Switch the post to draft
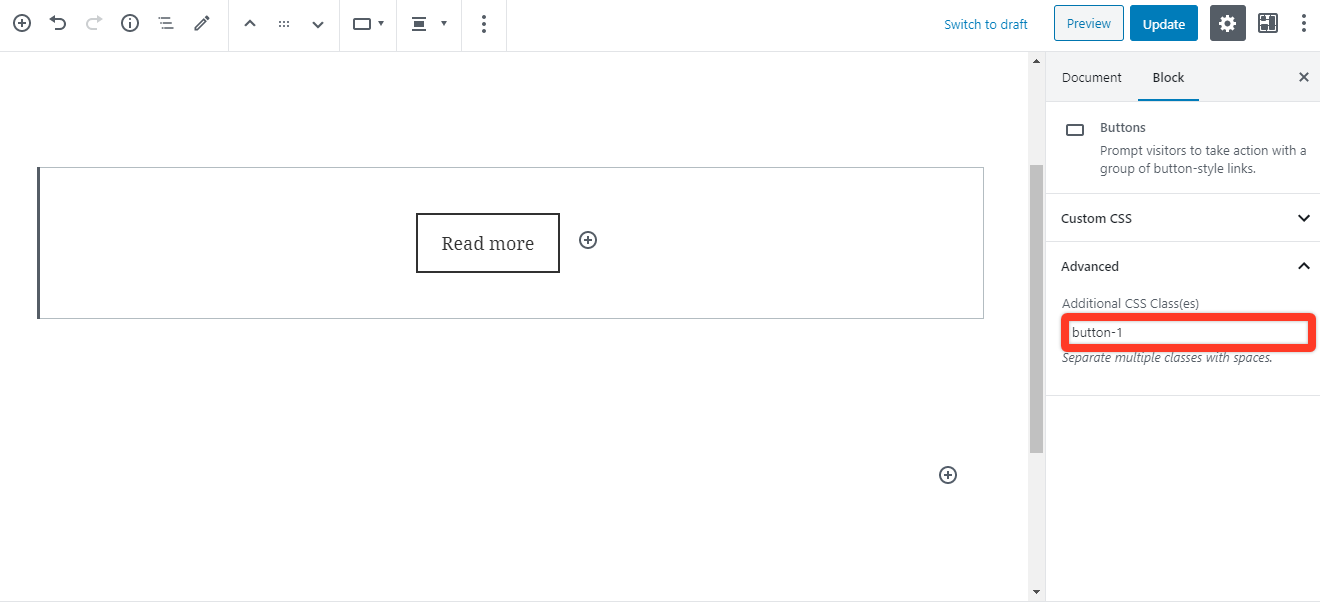The image size is (1320, 603). 986,24
